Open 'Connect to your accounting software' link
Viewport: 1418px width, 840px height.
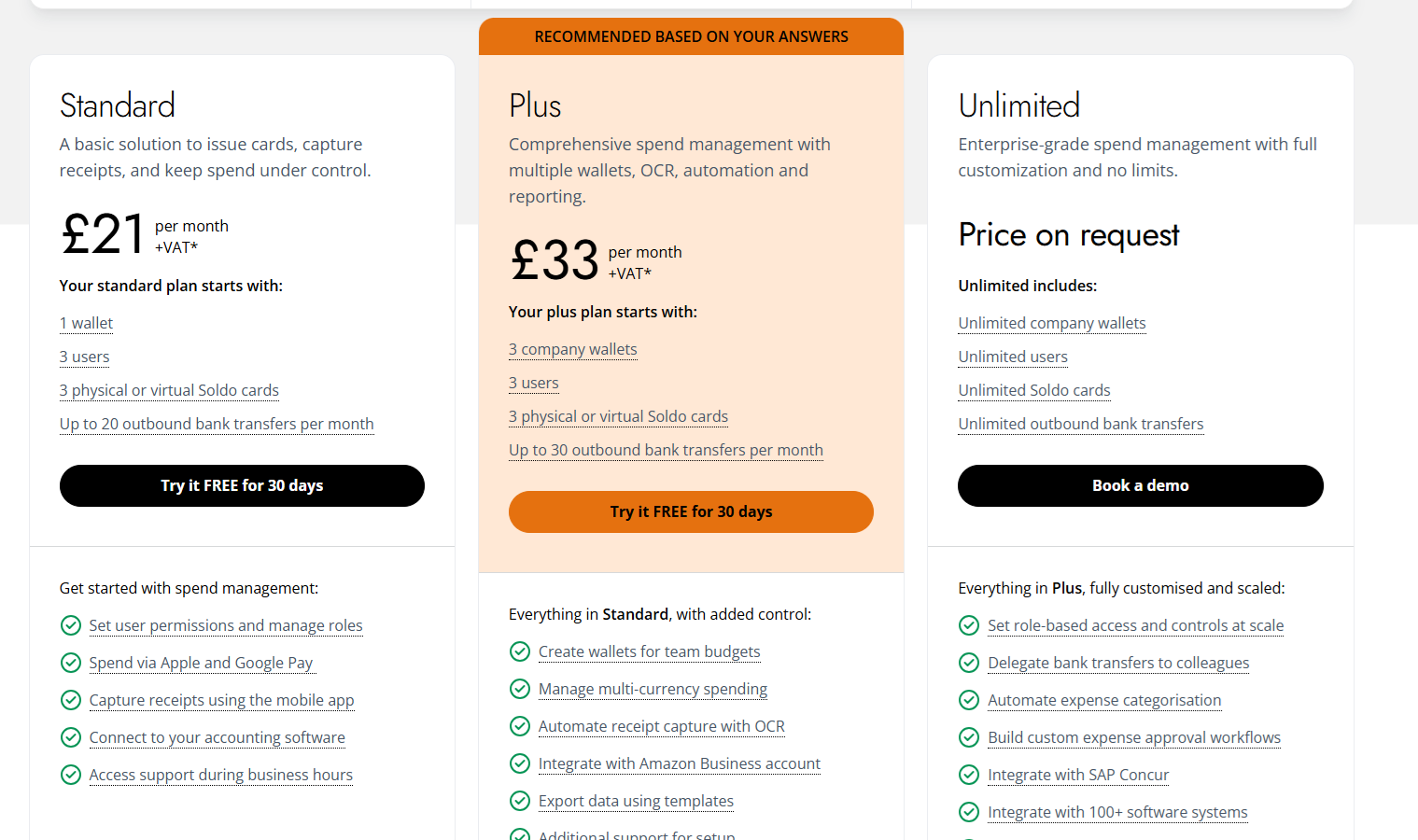[216, 737]
